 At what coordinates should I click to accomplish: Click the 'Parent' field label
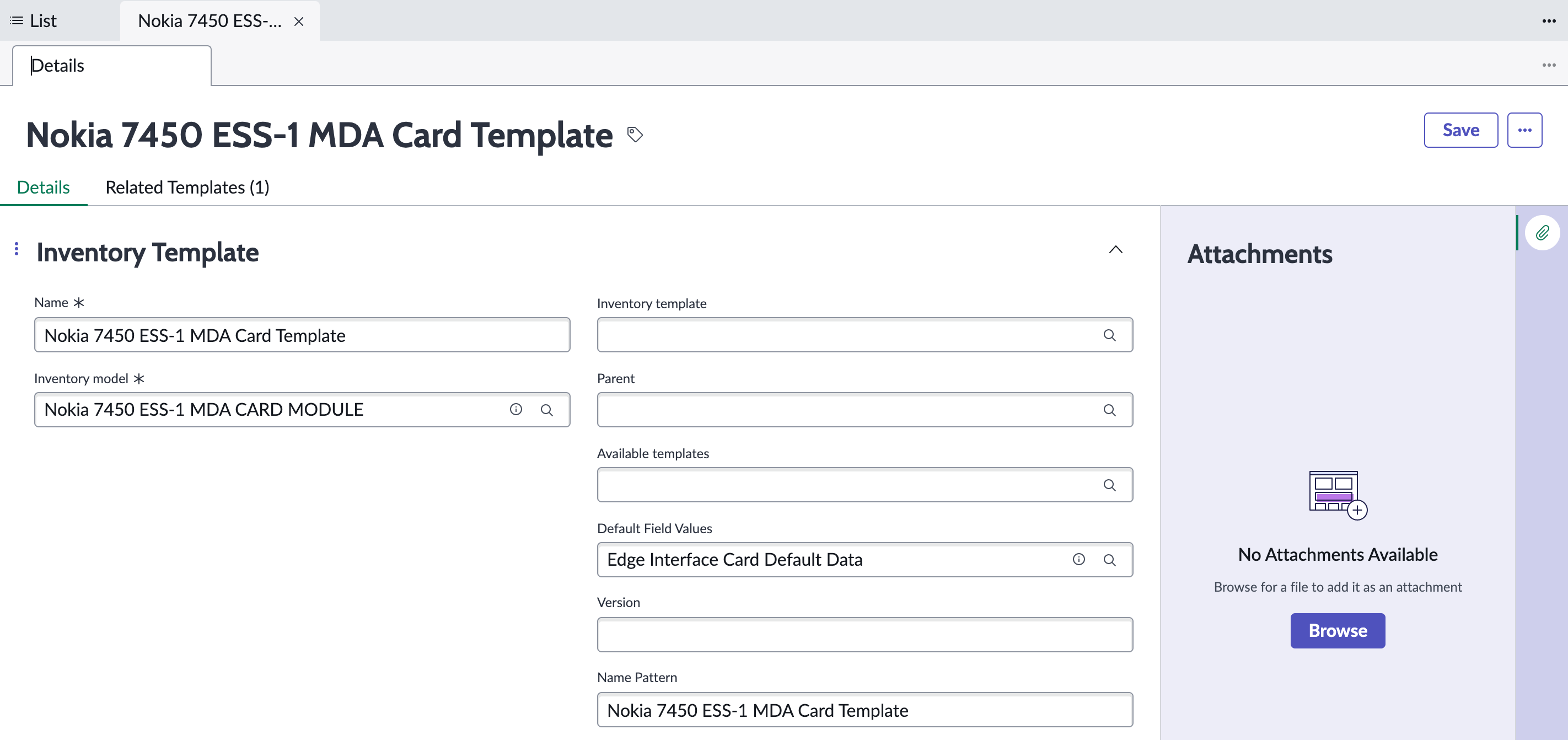[615, 378]
